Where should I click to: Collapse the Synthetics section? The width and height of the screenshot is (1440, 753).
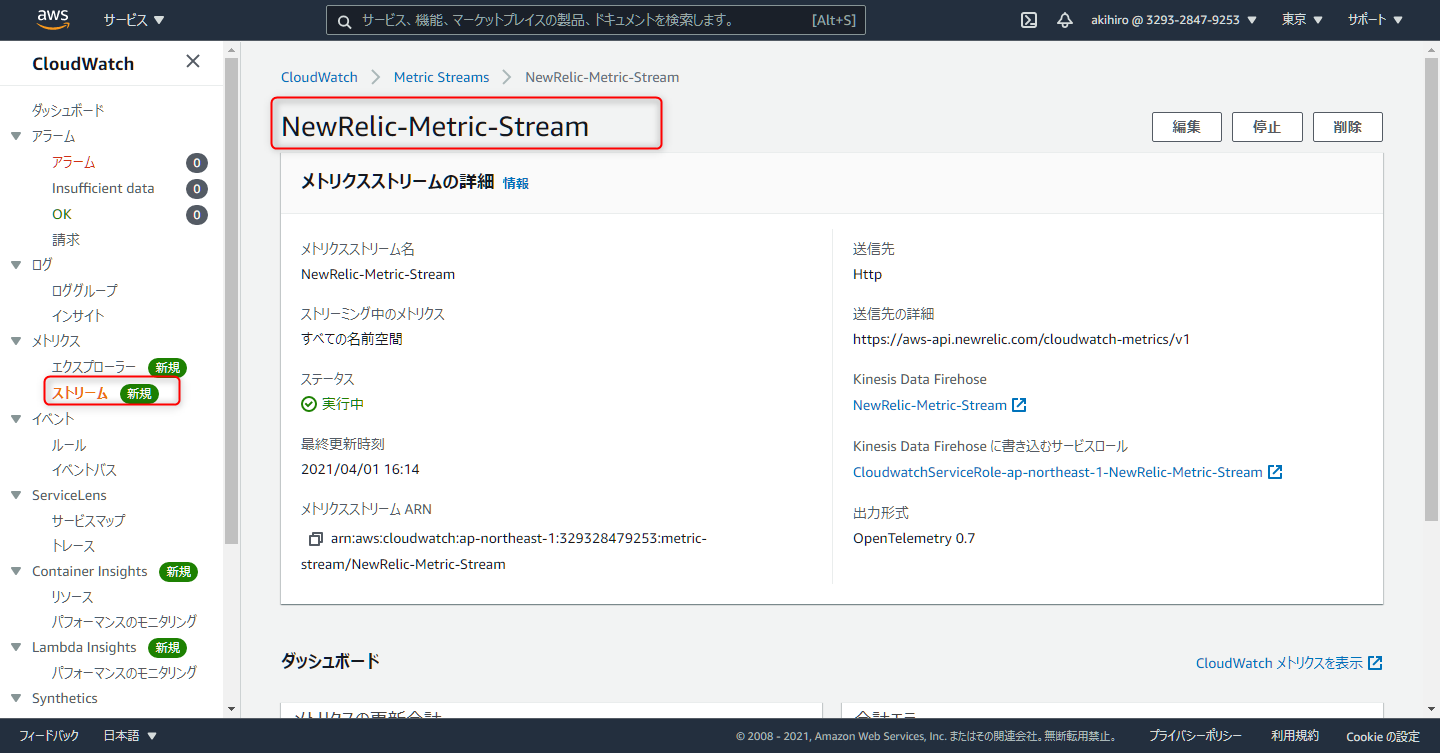[16, 698]
